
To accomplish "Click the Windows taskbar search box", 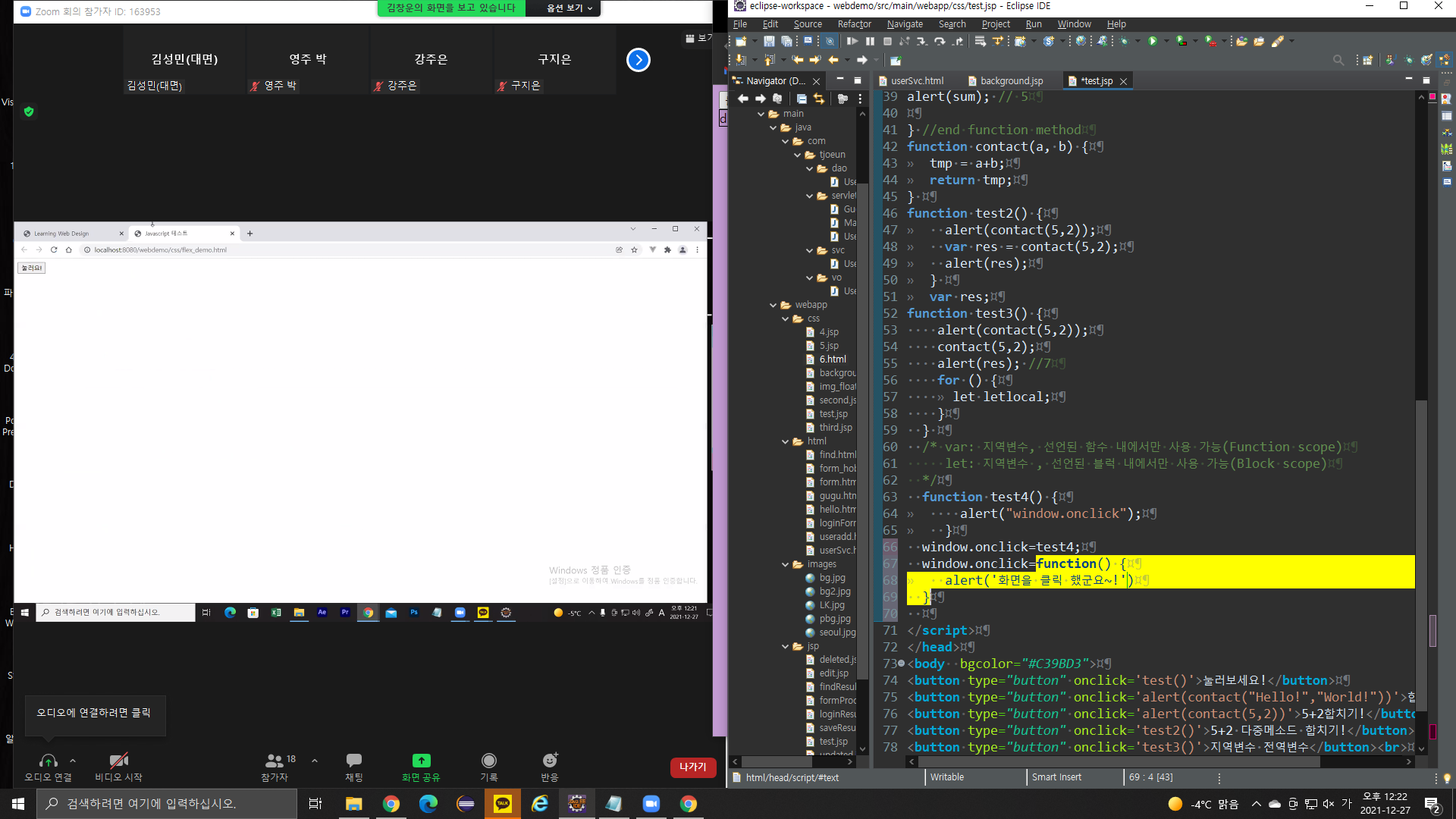I will [x=167, y=804].
